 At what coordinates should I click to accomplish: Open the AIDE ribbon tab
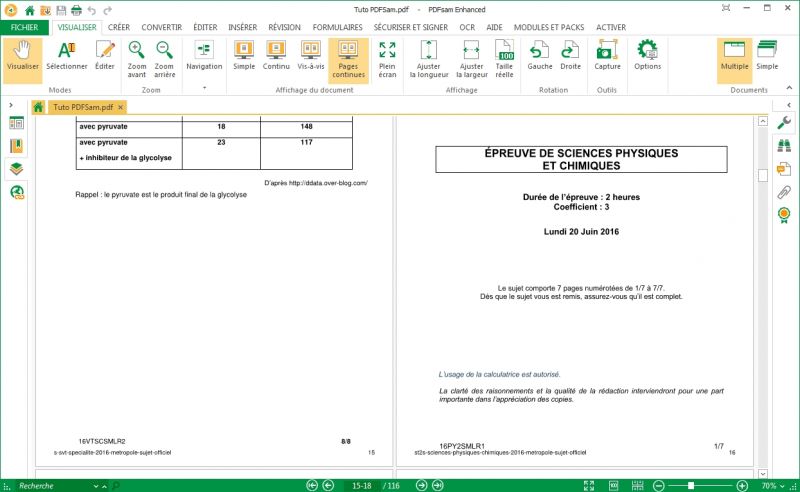point(494,27)
